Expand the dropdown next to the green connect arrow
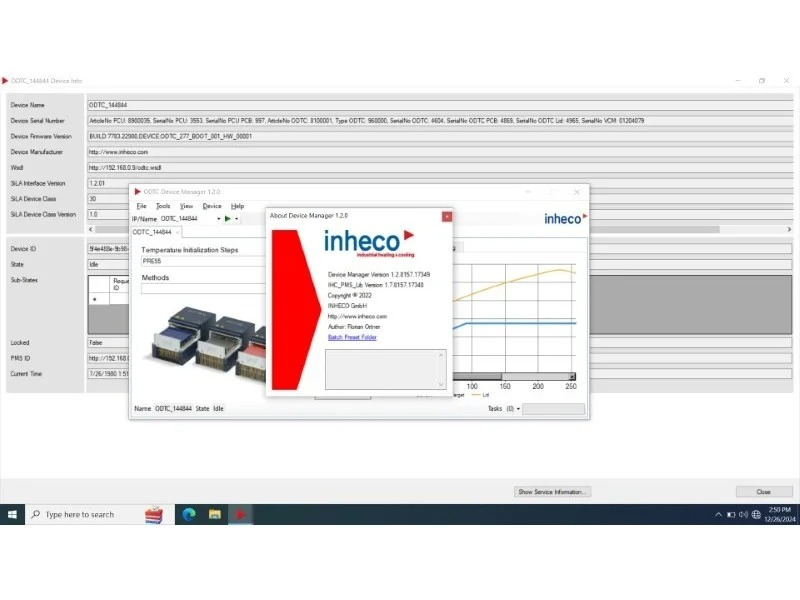This screenshot has width=800, height=600. point(236,219)
